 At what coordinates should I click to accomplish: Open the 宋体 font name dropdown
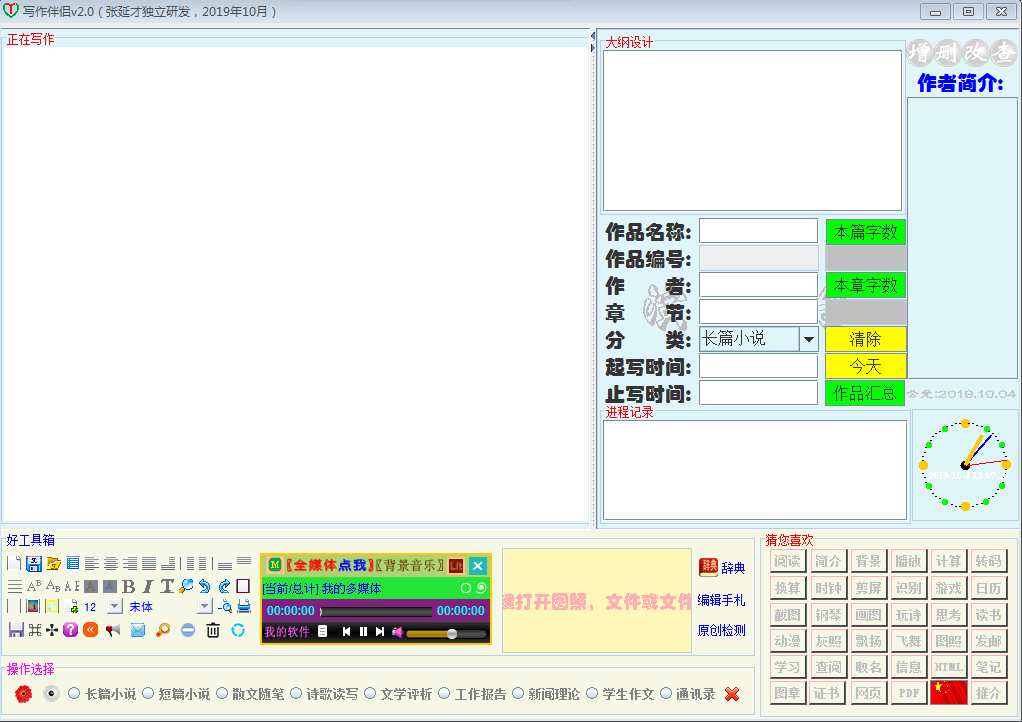[x=204, y=607]
